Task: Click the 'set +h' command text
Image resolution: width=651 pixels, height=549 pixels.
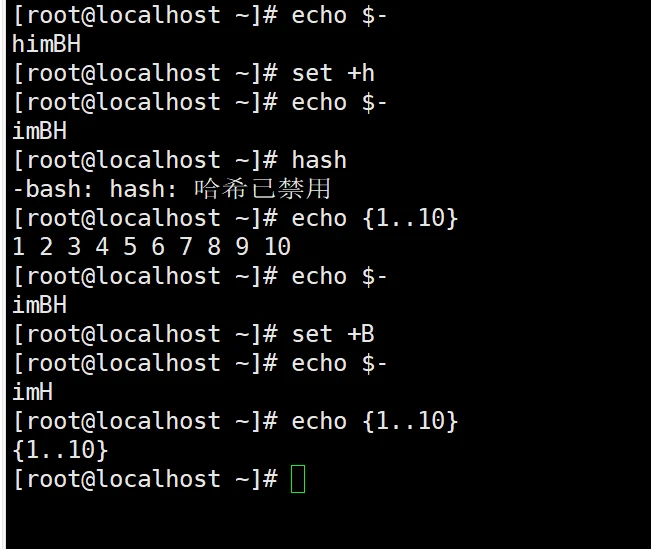Action: [x=333, y=73]
